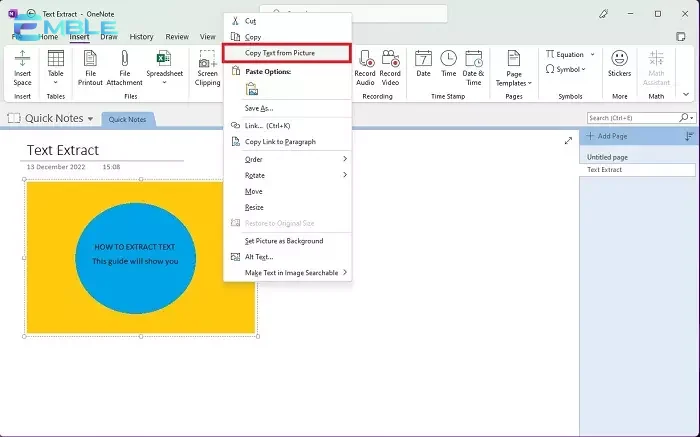Screen dimensions: 700x437
Task: Click the Add Page button
Action: 607,136
